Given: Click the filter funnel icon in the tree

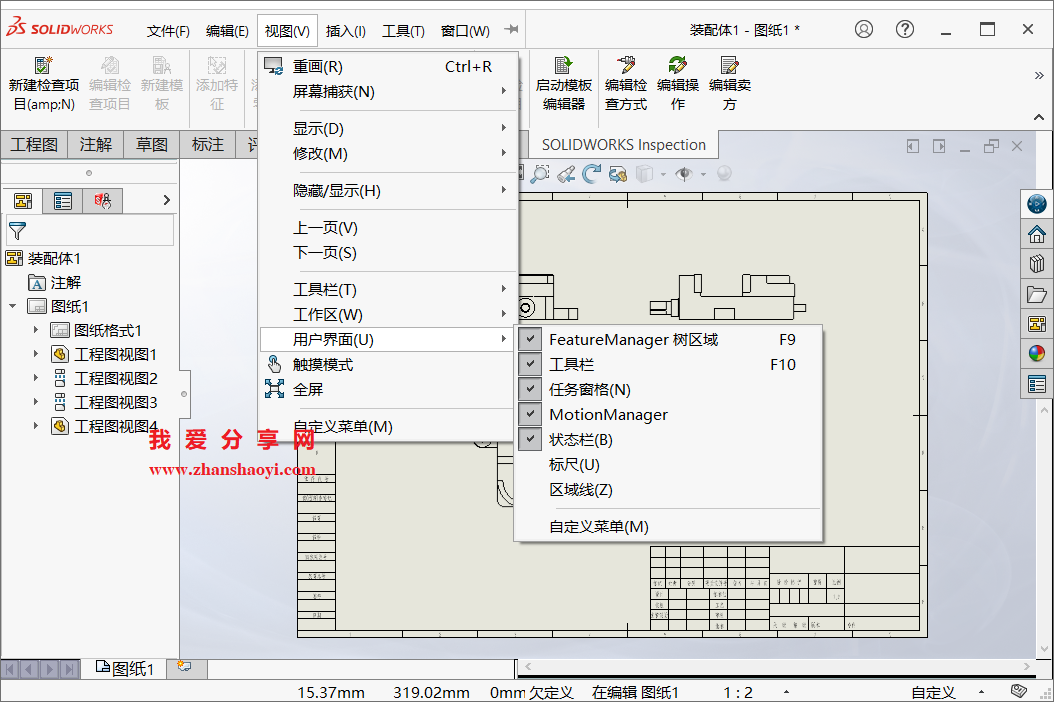Looking at the screenshot, I should 17,231.
